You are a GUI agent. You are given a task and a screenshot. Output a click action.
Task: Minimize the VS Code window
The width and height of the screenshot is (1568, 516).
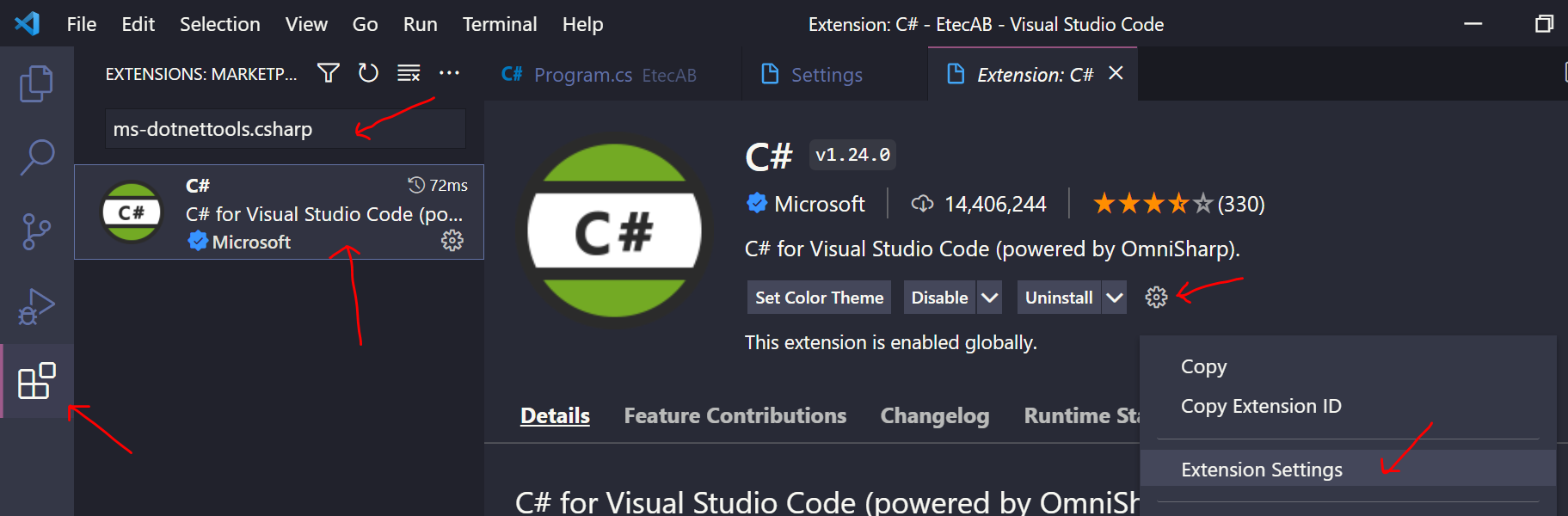pyautogui.click(x=1473, y=23)
